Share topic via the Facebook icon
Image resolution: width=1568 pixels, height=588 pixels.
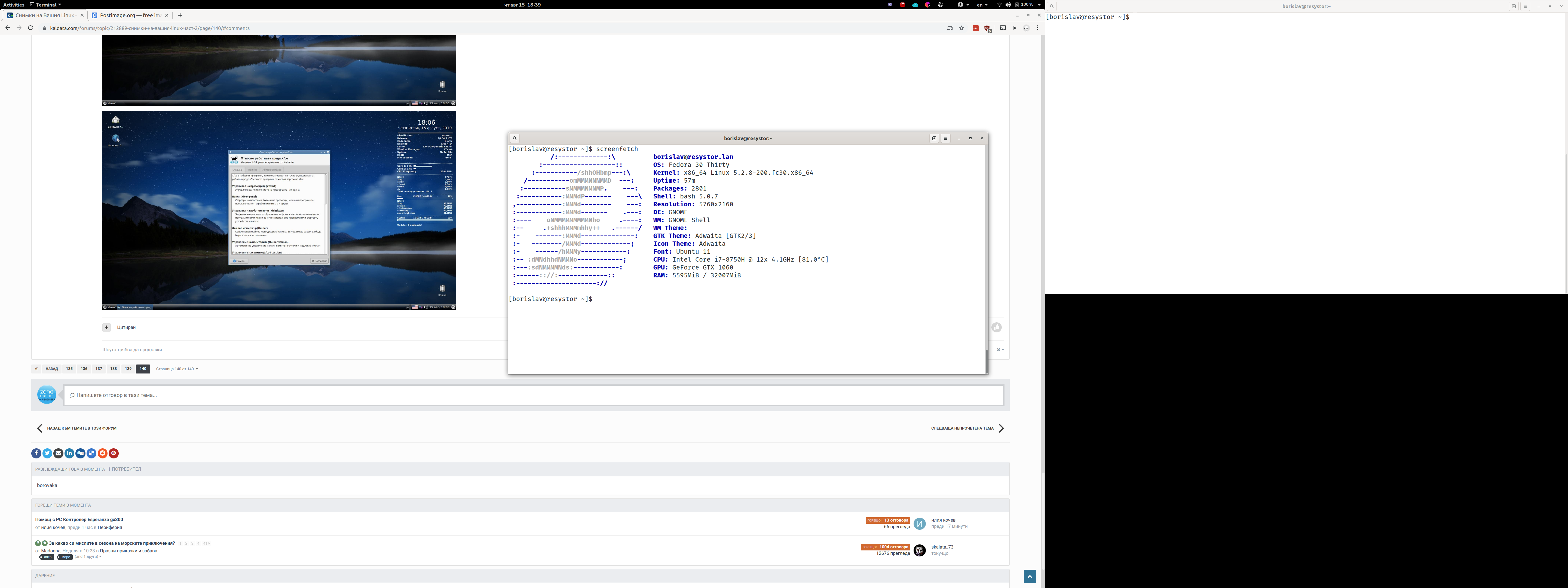pos(36,453)
